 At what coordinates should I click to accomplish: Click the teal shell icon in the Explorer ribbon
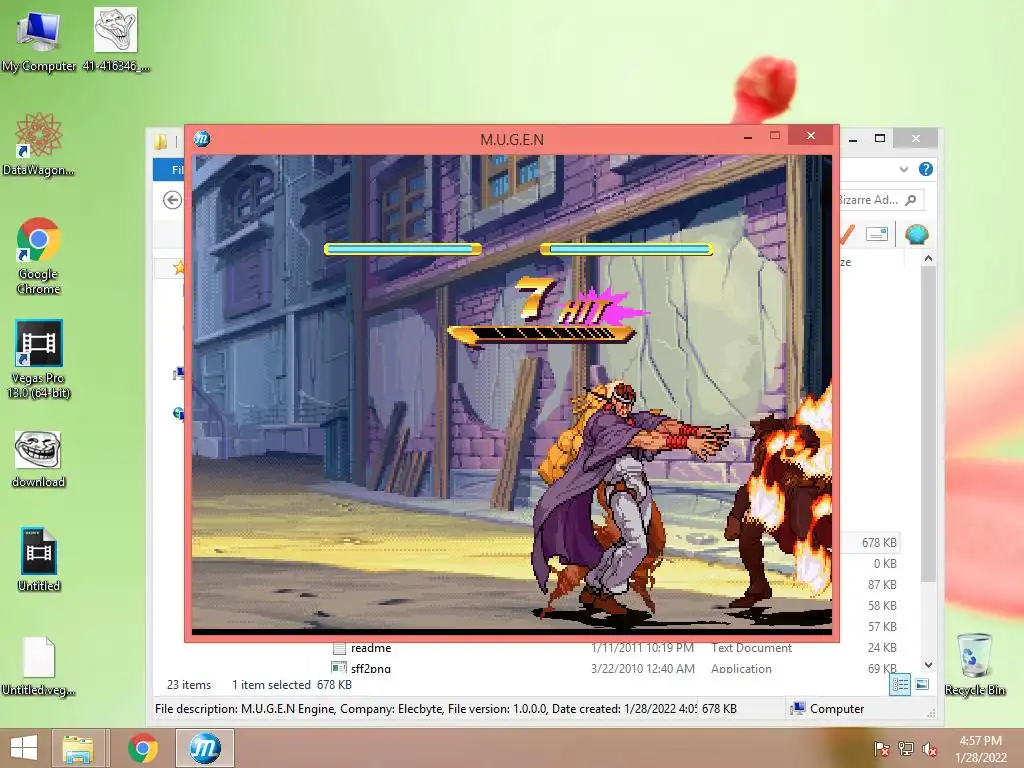tap(916, 234)
